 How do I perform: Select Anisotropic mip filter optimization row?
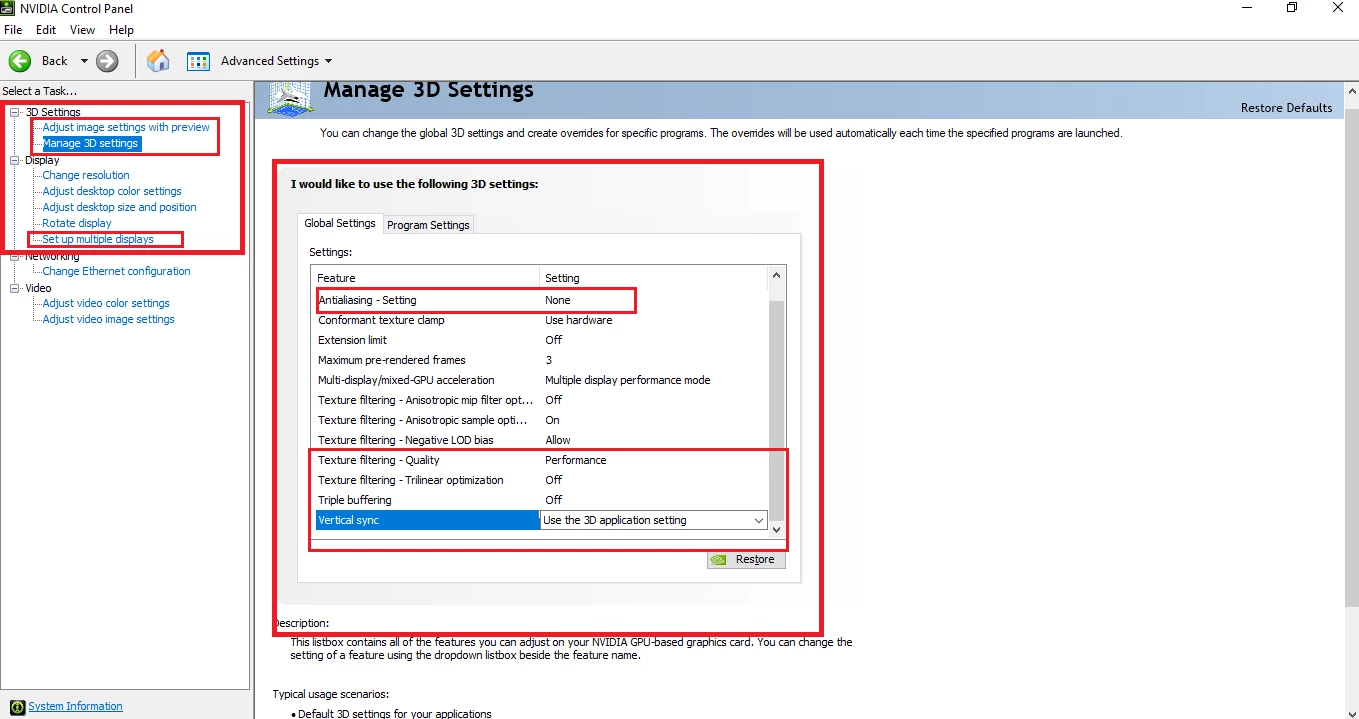tap(540, 400)
